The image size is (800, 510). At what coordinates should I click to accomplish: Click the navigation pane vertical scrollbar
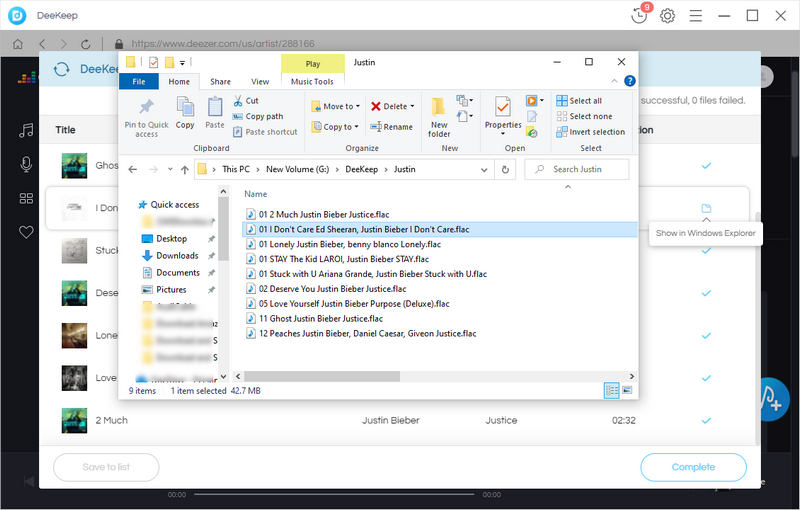[223, 230]
